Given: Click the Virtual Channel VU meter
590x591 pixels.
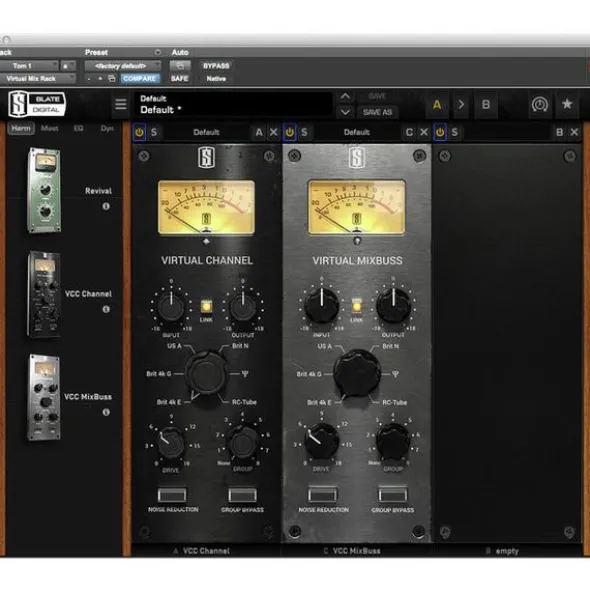Looking at the screenshot, I should (206, 208).
